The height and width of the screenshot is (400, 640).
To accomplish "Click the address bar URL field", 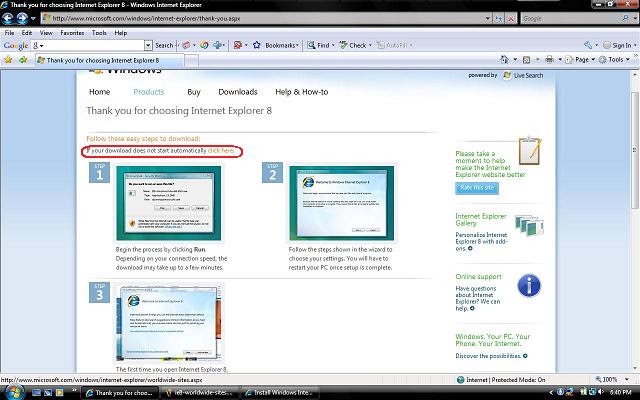I will 262,18.
